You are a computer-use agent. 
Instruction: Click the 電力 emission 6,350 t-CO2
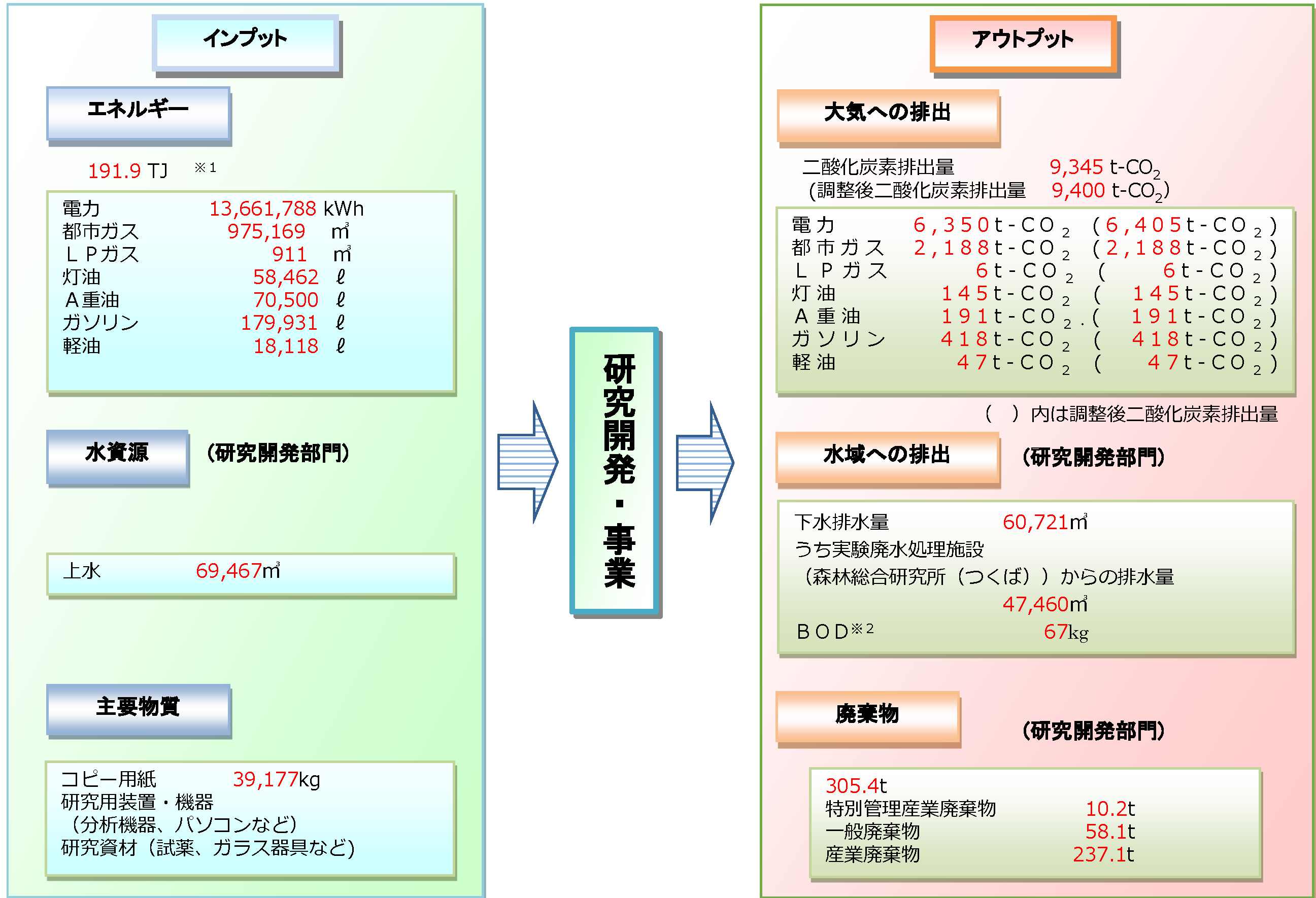click(991, 226)
